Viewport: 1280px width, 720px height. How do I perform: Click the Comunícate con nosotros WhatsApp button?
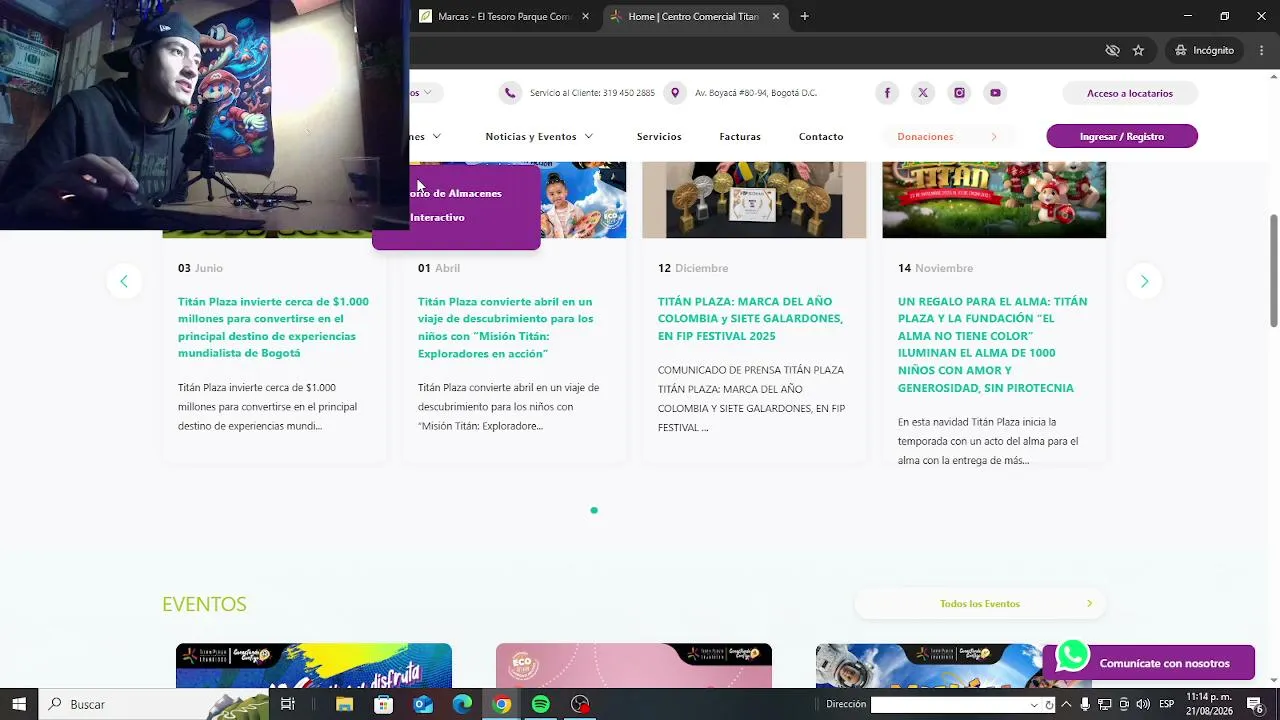[x=1149, y=663]
